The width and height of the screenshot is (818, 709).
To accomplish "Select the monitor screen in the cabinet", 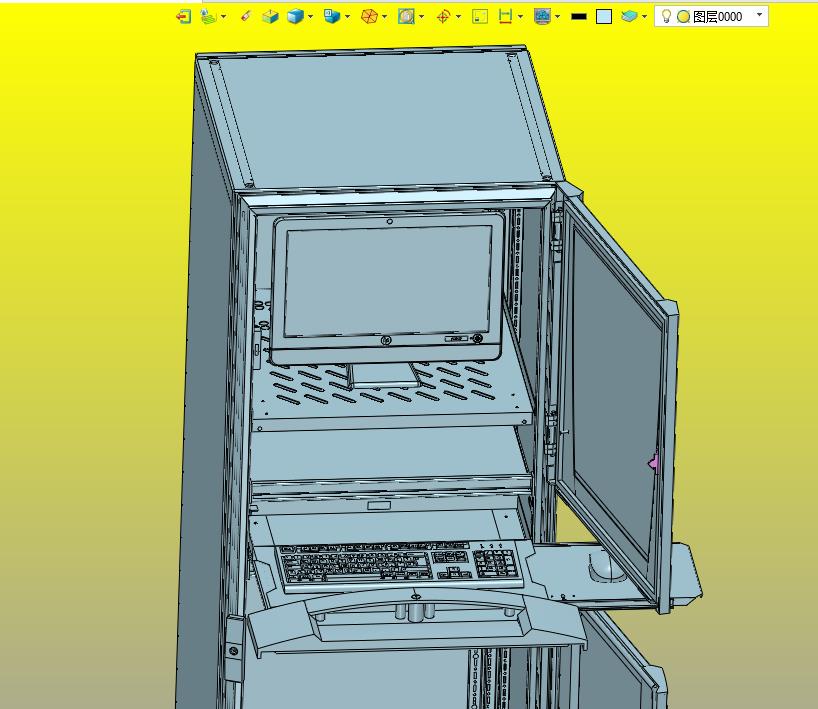I will pos(387,281).
